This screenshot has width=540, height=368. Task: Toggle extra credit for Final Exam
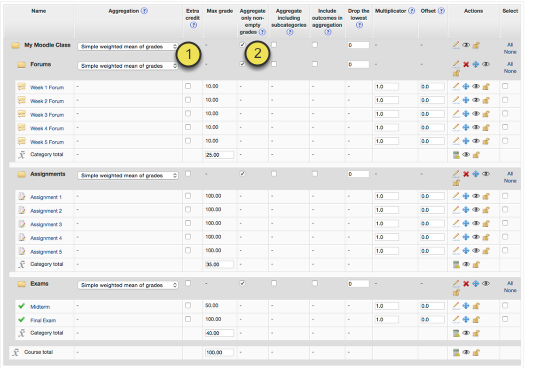coord(188,319)
